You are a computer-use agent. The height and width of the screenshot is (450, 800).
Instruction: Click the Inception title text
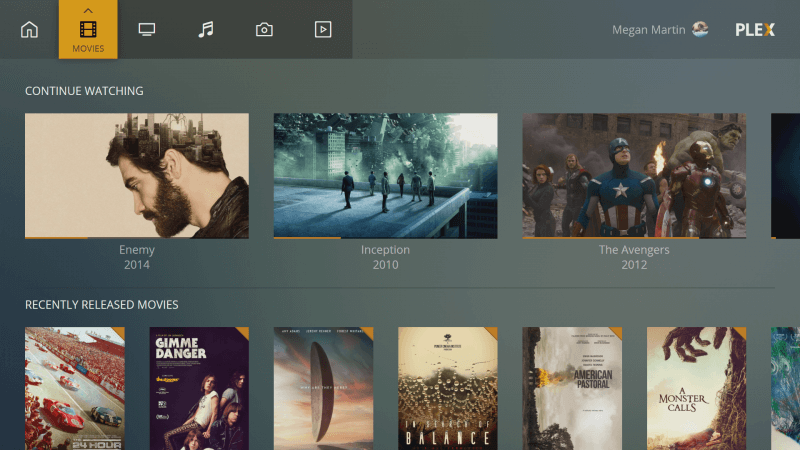coord(385,250)
